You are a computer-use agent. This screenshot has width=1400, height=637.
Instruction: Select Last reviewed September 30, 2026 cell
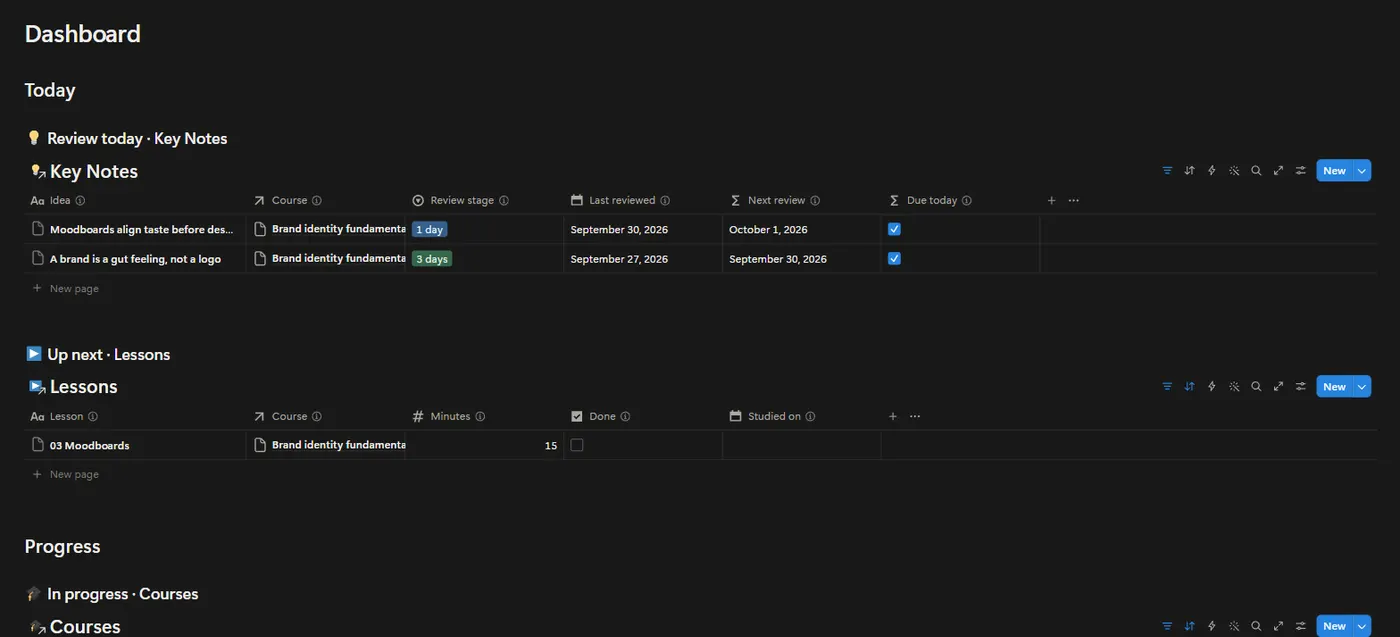[643, 230]
